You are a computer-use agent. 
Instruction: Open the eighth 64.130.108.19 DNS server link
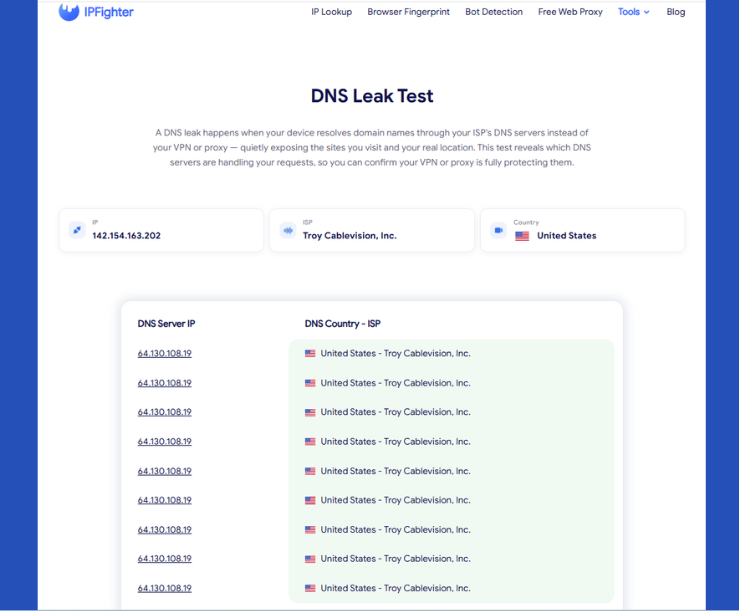tap(164, 559)
